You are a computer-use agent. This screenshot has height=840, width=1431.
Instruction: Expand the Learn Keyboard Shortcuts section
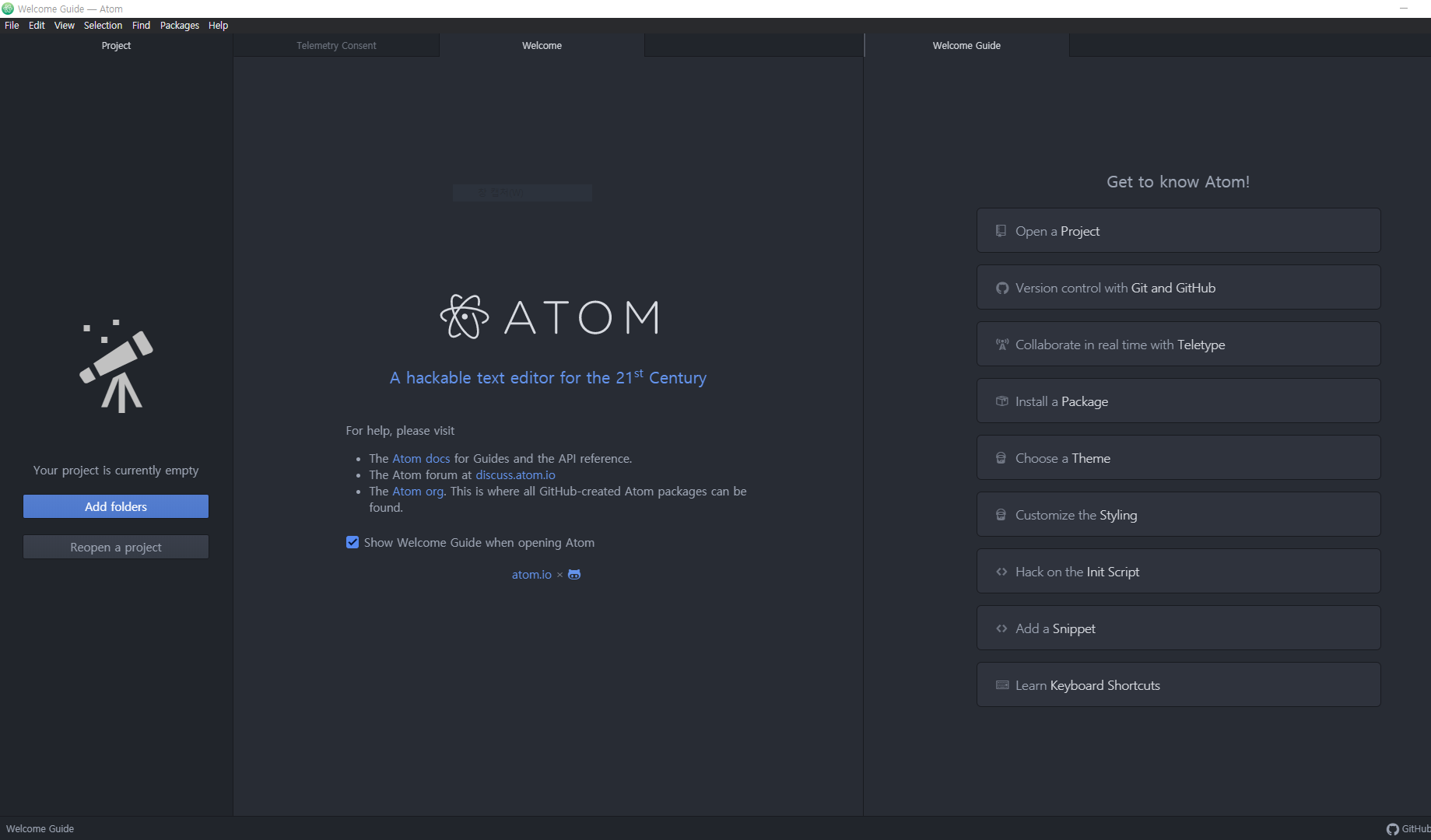click(1178, 684)
